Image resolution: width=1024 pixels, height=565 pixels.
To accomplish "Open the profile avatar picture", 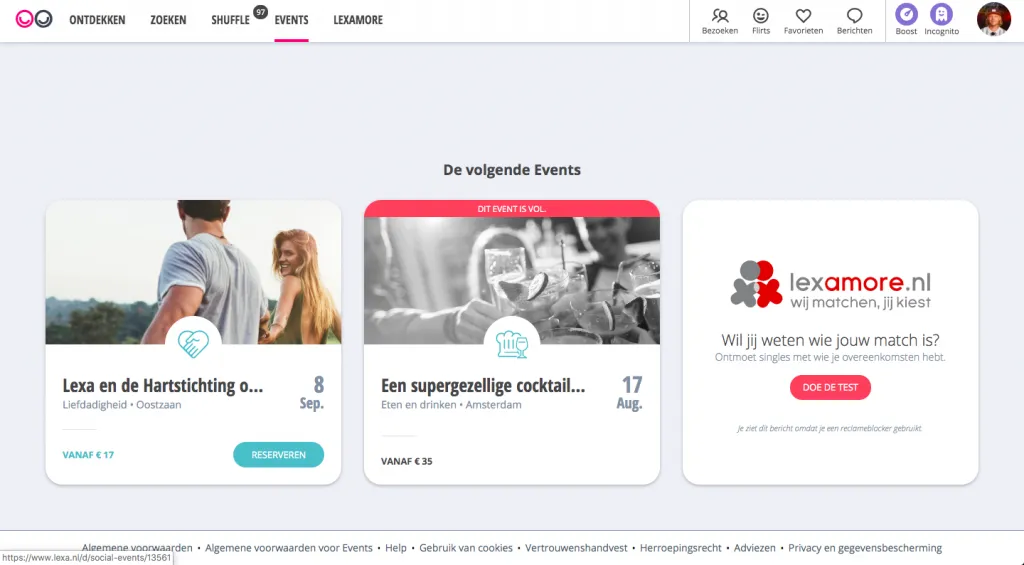I will point(993,19).
